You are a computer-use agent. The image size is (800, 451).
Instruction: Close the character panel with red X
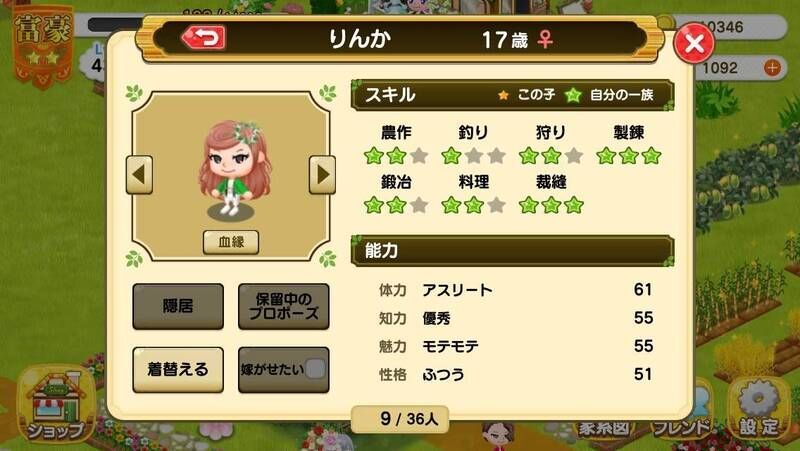(694, 43)
